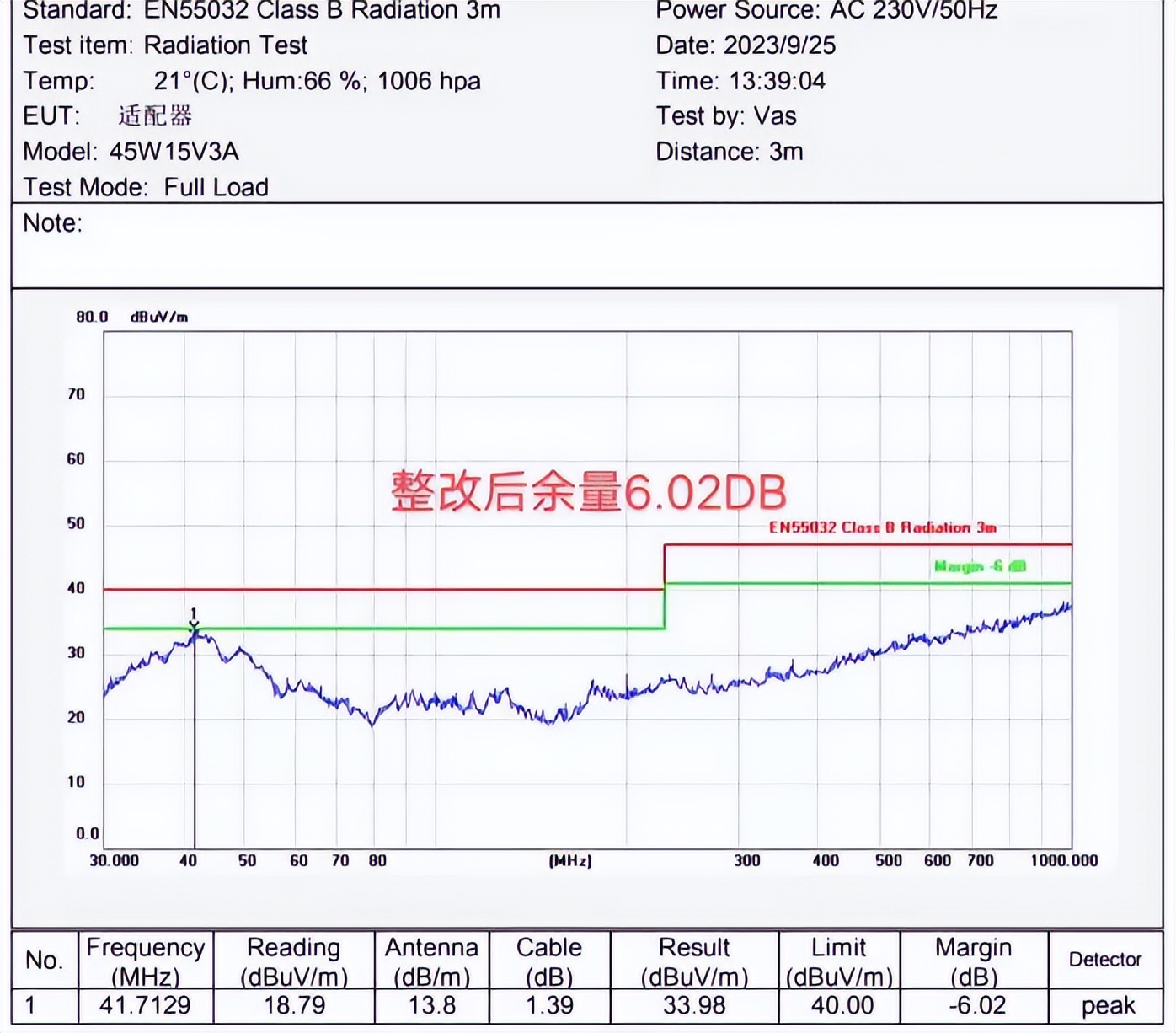This screenshot has width=1176, height=1033.
Task: Click the 'Detector' column header
Action: tap(1105, 960)
